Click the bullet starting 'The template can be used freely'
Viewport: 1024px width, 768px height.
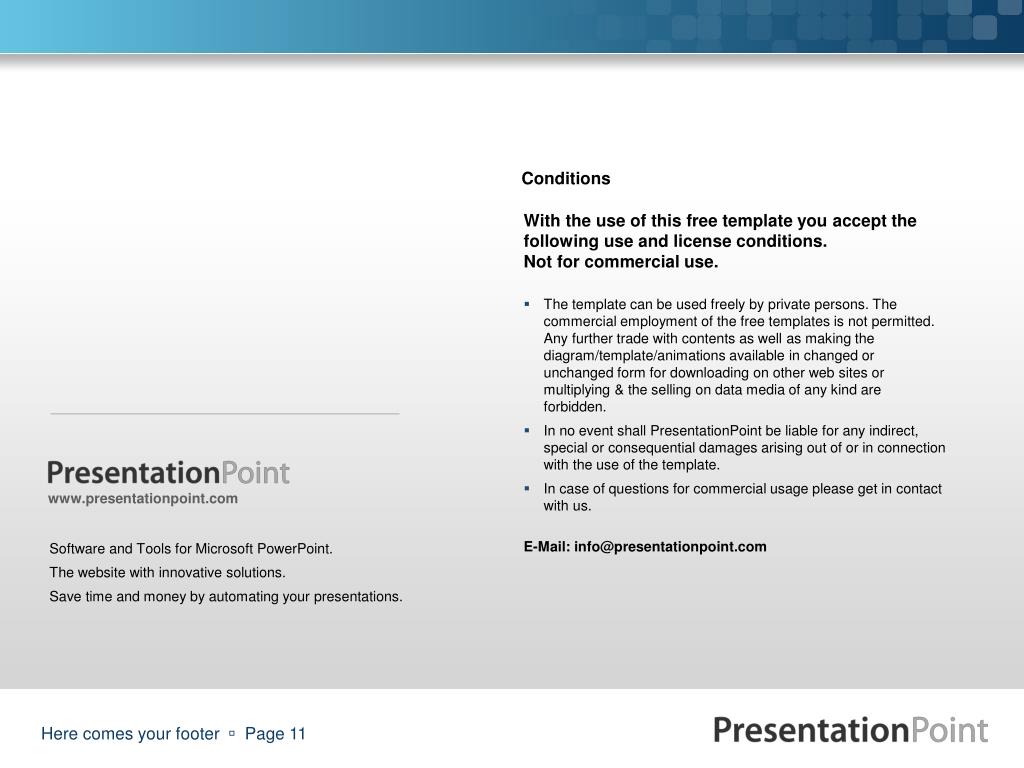pos(739,355)
